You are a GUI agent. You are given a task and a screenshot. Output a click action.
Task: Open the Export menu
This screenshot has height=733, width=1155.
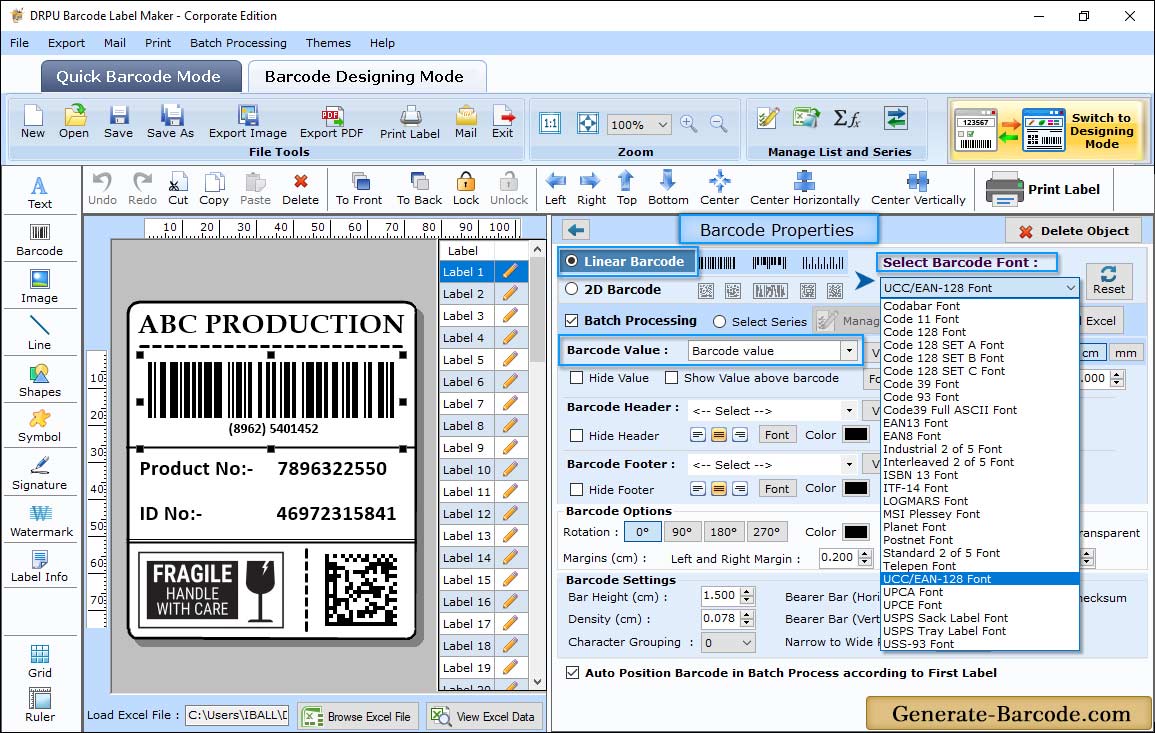point(66,43)
